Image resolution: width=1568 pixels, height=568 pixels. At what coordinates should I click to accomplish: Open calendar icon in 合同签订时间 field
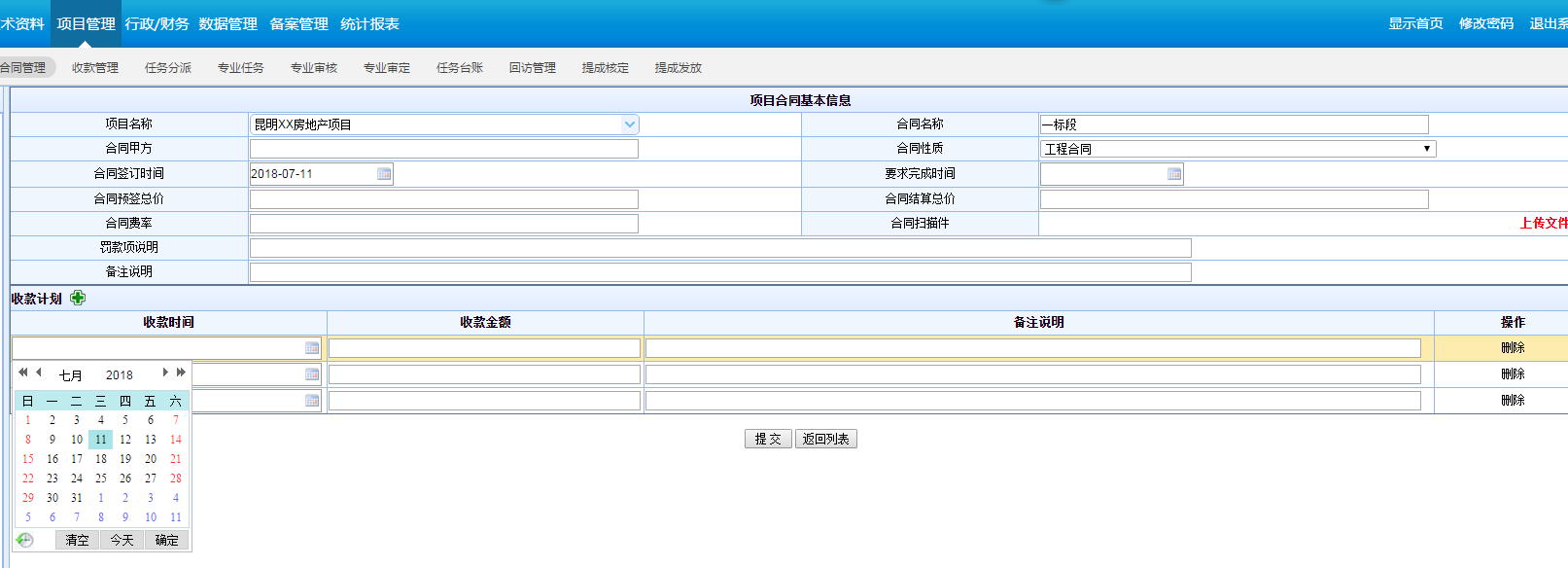[384, 174]
